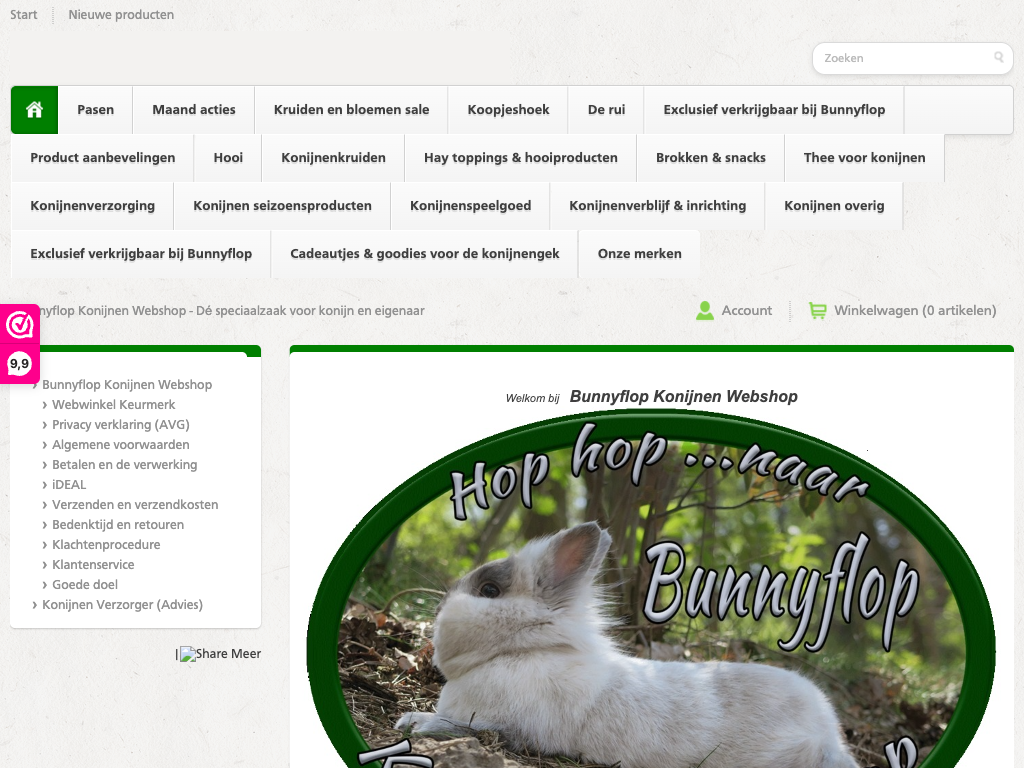The width and height of the screenshot is (1024, 768).
Task: Go to Koopjeshoek category
Action: 508,110
